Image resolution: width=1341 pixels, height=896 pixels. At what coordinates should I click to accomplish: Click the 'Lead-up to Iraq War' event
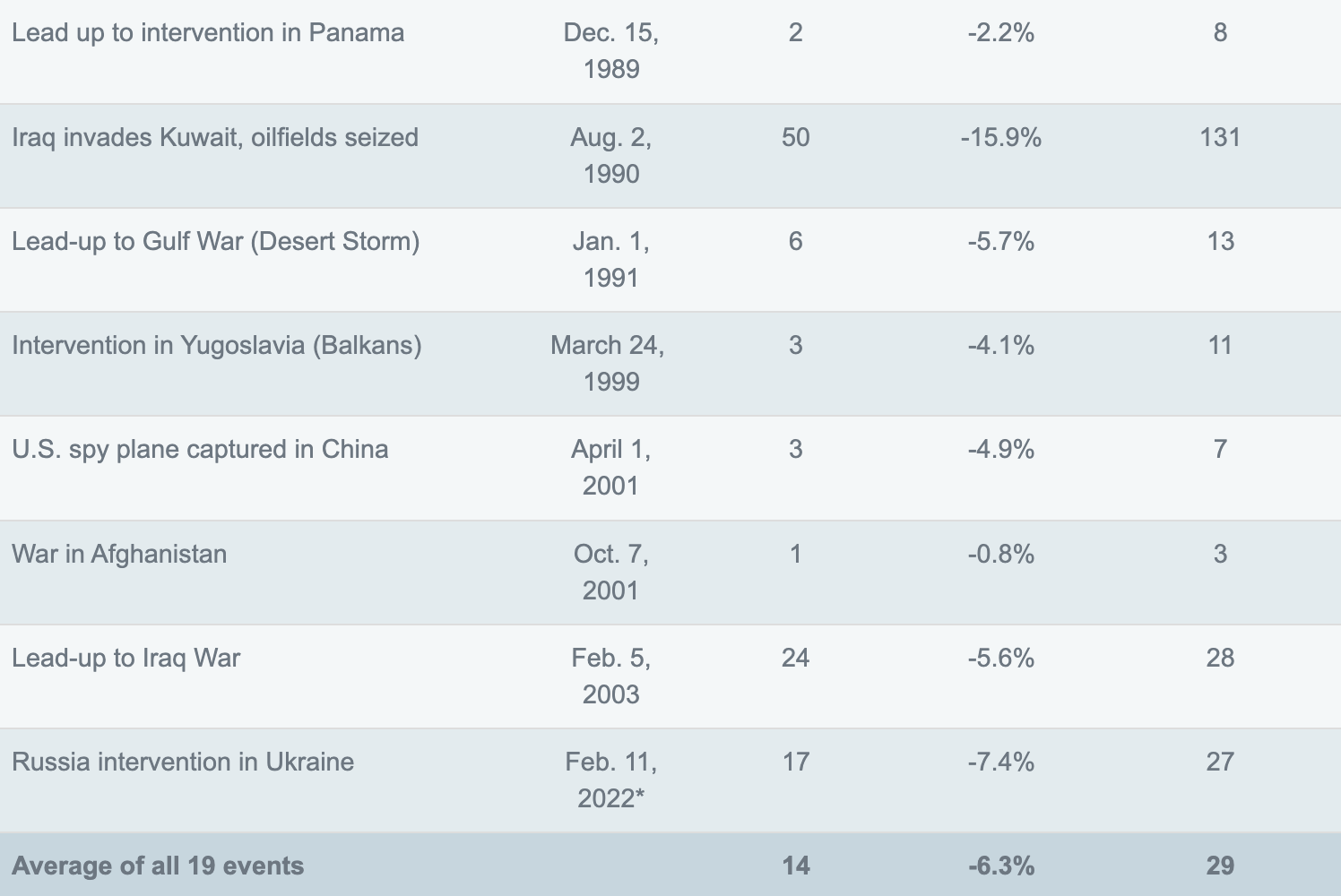(x=126, y=658)
